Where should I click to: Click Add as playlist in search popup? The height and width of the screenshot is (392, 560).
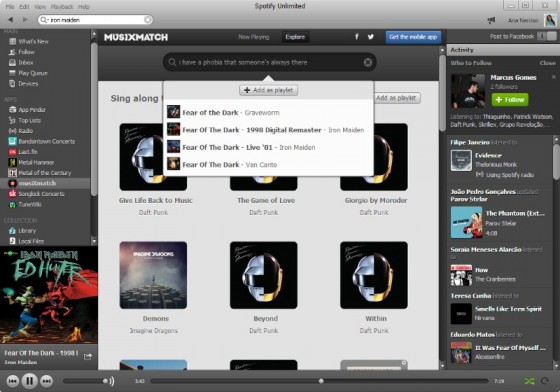point(269,90)
